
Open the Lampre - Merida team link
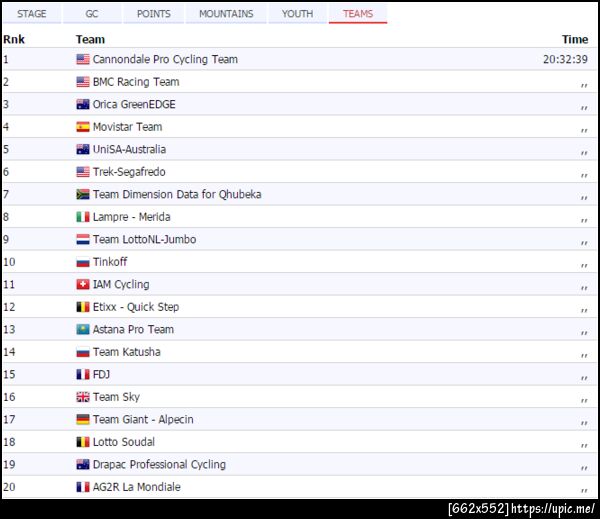click(132, 217)
